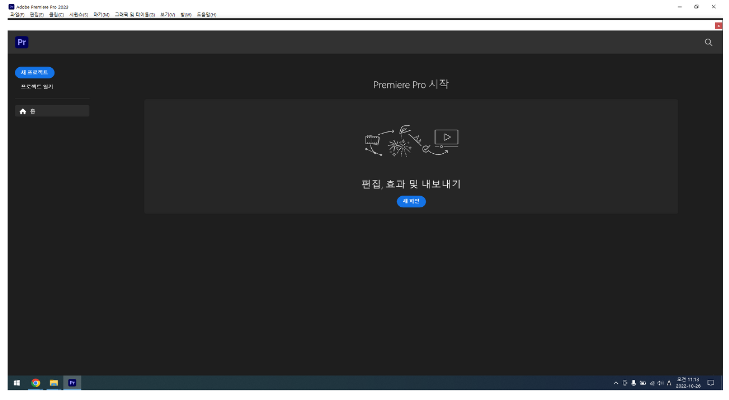Close the red X panel button
The width and height of the screenshot is (729, 400).
click(718, 26)
